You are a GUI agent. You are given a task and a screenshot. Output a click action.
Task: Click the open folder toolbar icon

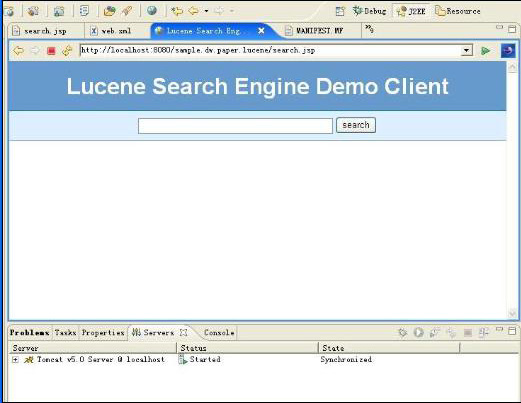coord(109,11)
